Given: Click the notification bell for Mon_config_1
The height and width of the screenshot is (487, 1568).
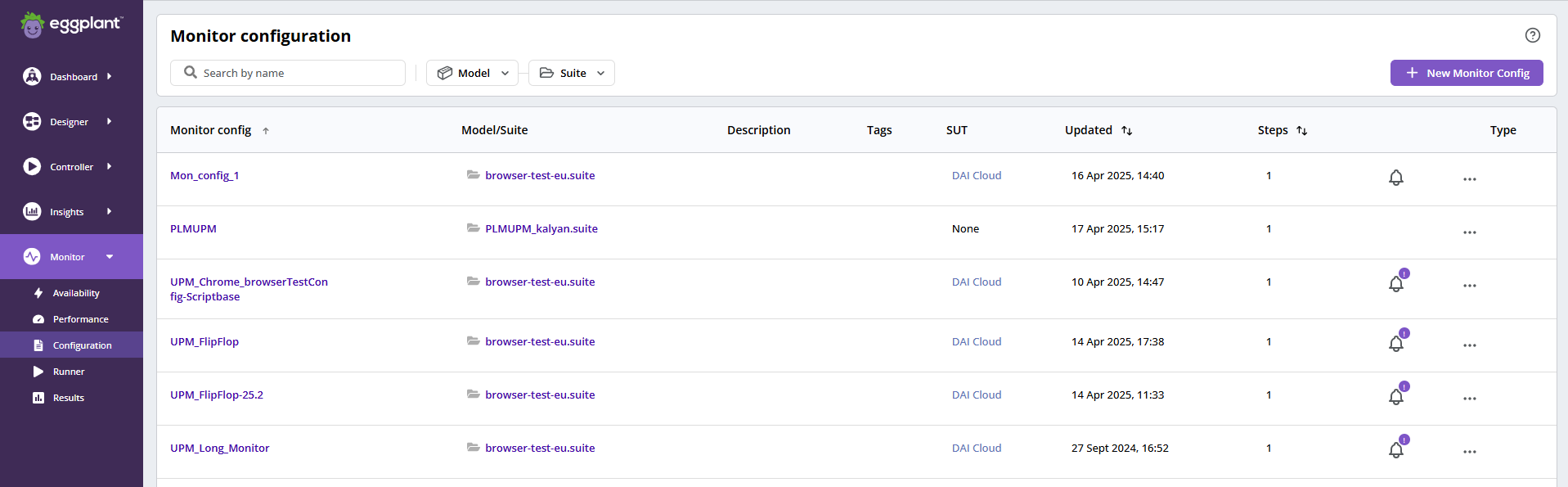Looking at the screenshot, I should point(1396,178).
